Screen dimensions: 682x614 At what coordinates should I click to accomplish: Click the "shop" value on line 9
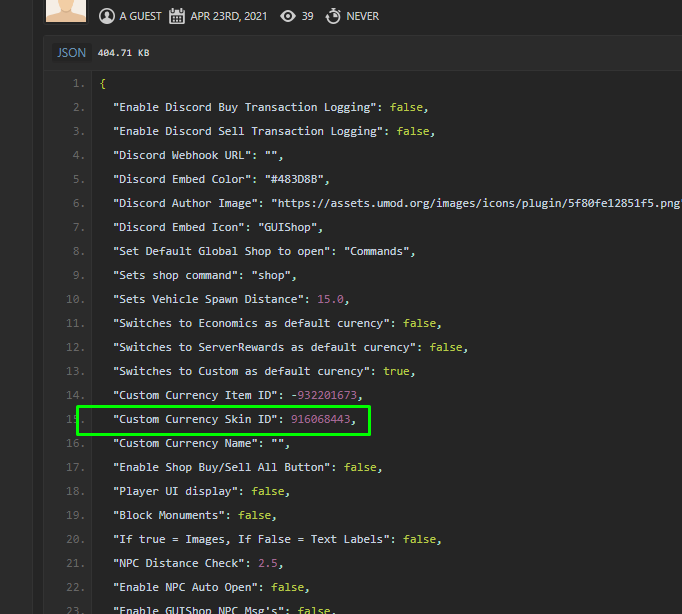coord(271,275)
